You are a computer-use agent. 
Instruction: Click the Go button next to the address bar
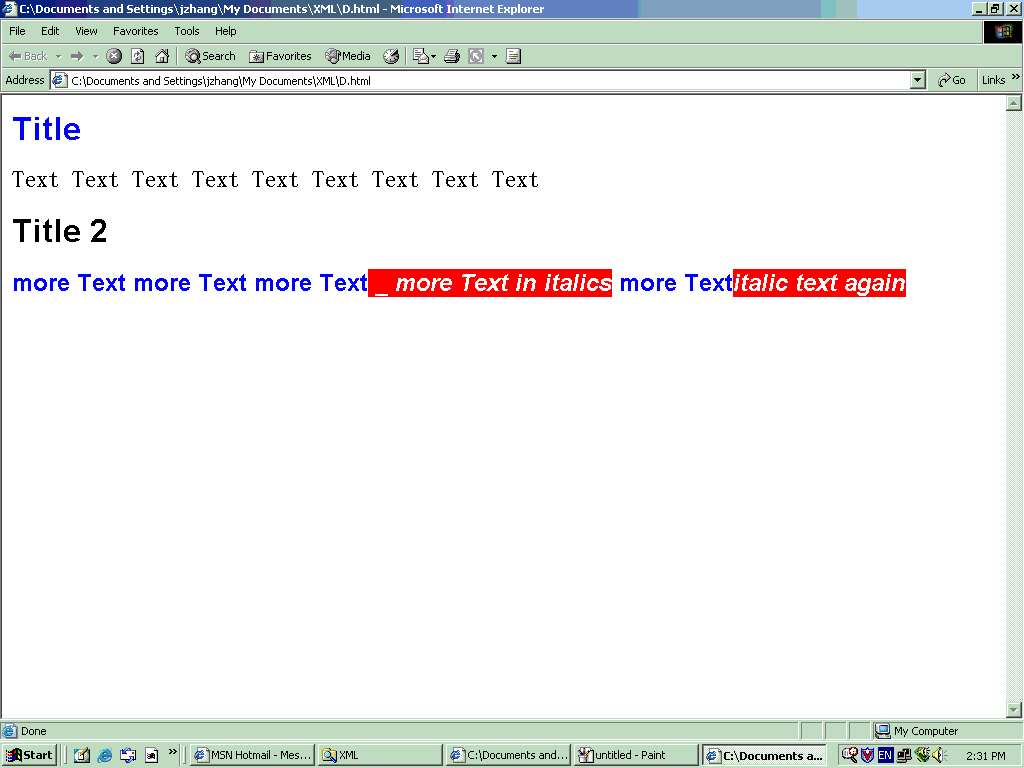[950, 80]
